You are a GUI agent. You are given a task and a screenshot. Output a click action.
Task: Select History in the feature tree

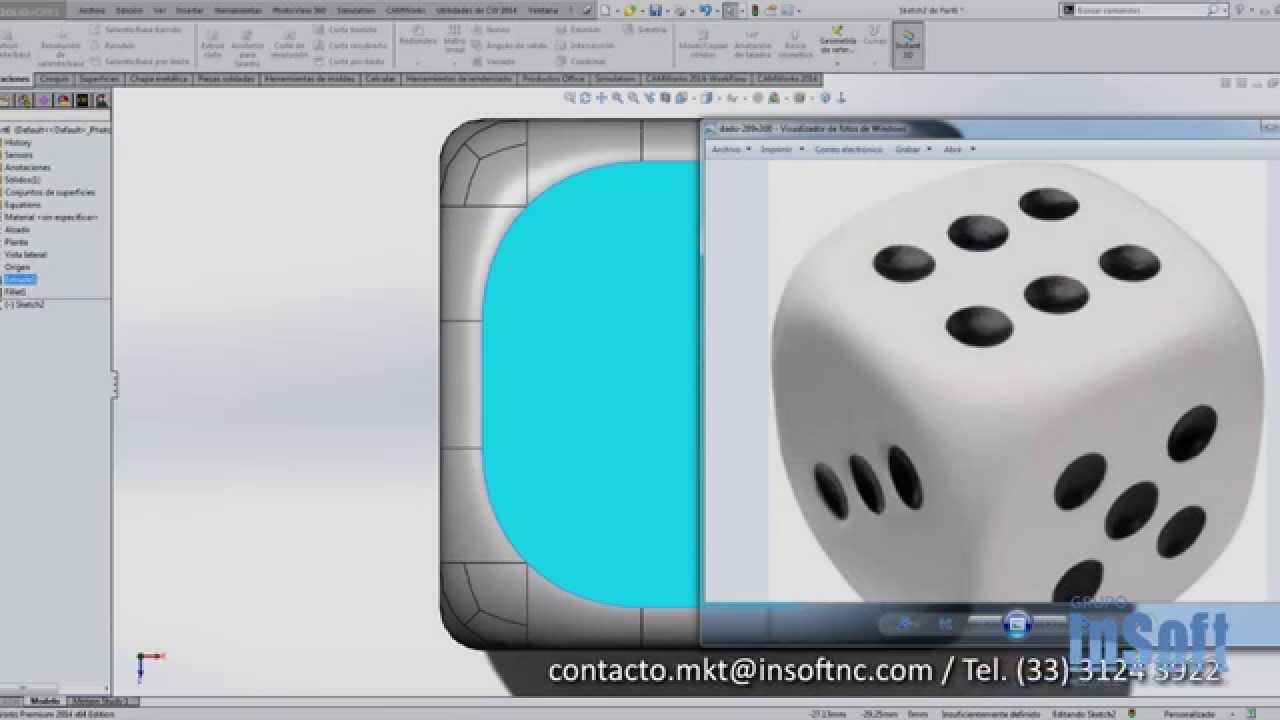pos(18,143)
